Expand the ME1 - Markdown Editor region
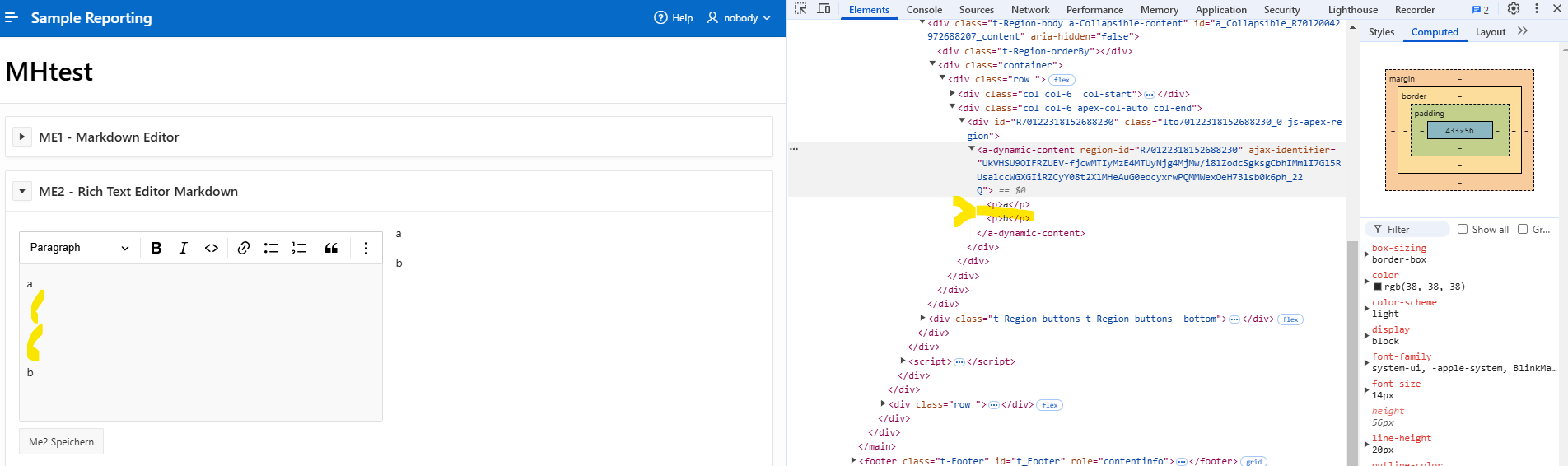Screen dimensions: 1568x466 point(22,137)
